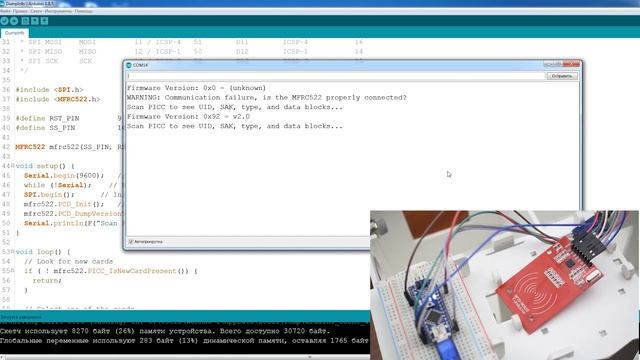Click the "mfrc522.PCD_Init();" code line

(64, 204)
